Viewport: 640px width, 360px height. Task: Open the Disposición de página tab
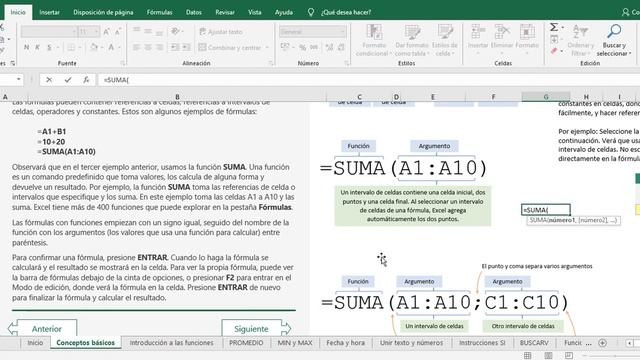[x=103, y=12]
